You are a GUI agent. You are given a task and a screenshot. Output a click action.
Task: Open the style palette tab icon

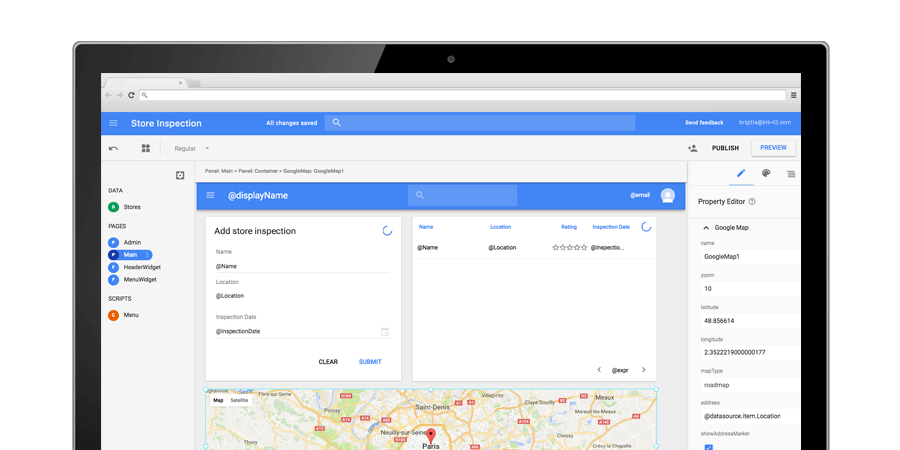766,173
